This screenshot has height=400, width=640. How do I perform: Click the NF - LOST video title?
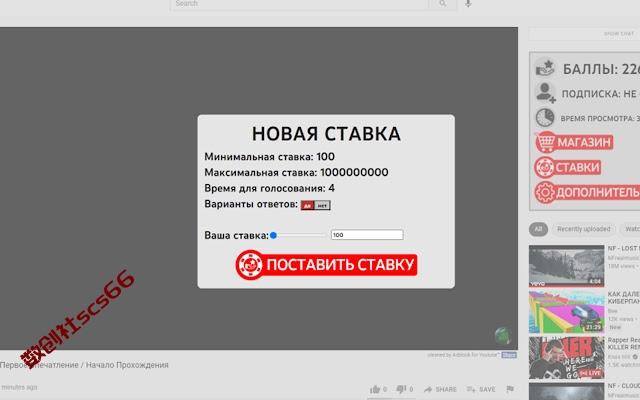click(624, 249)
